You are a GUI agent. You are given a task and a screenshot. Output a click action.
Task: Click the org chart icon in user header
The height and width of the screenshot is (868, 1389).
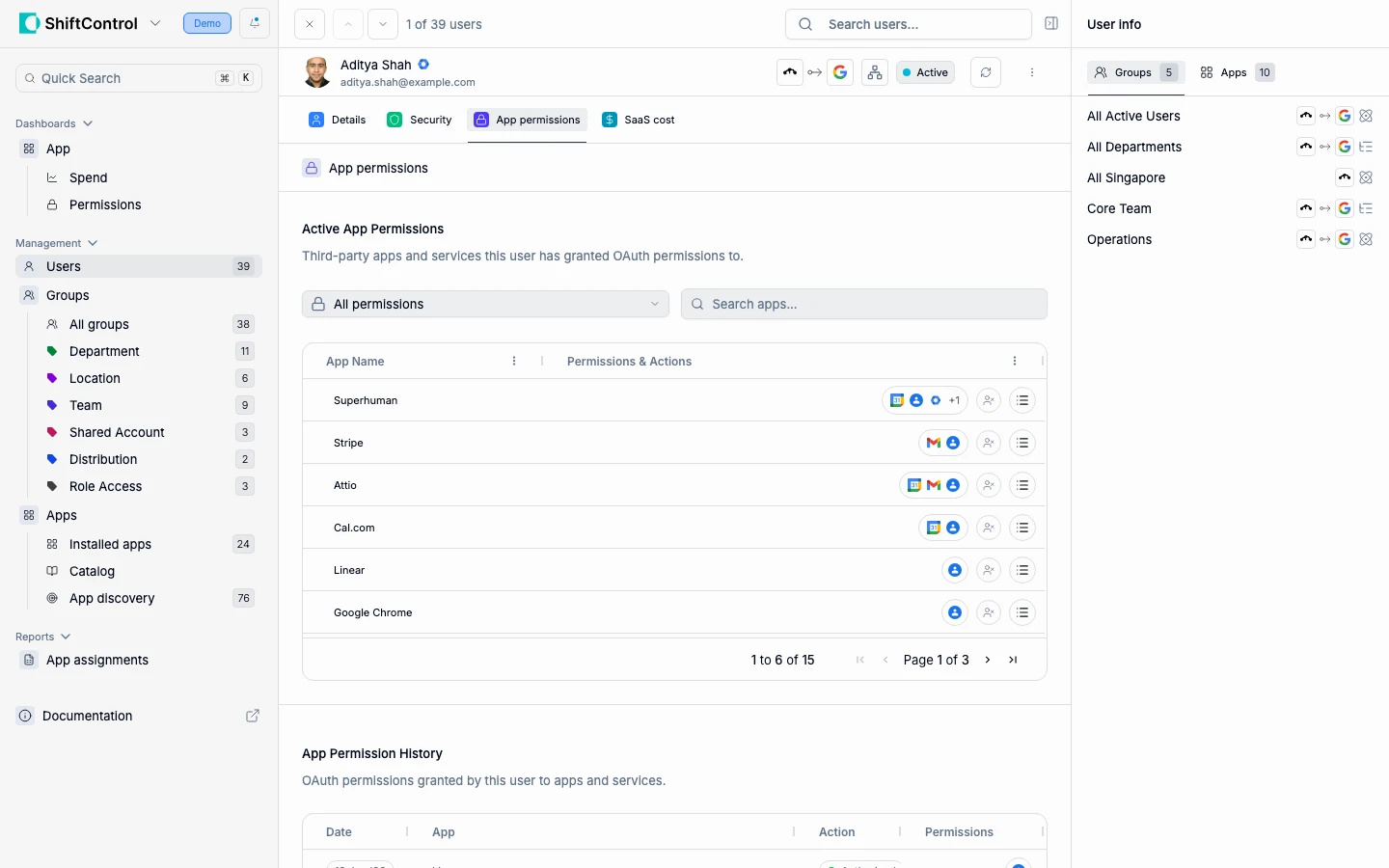875,72
